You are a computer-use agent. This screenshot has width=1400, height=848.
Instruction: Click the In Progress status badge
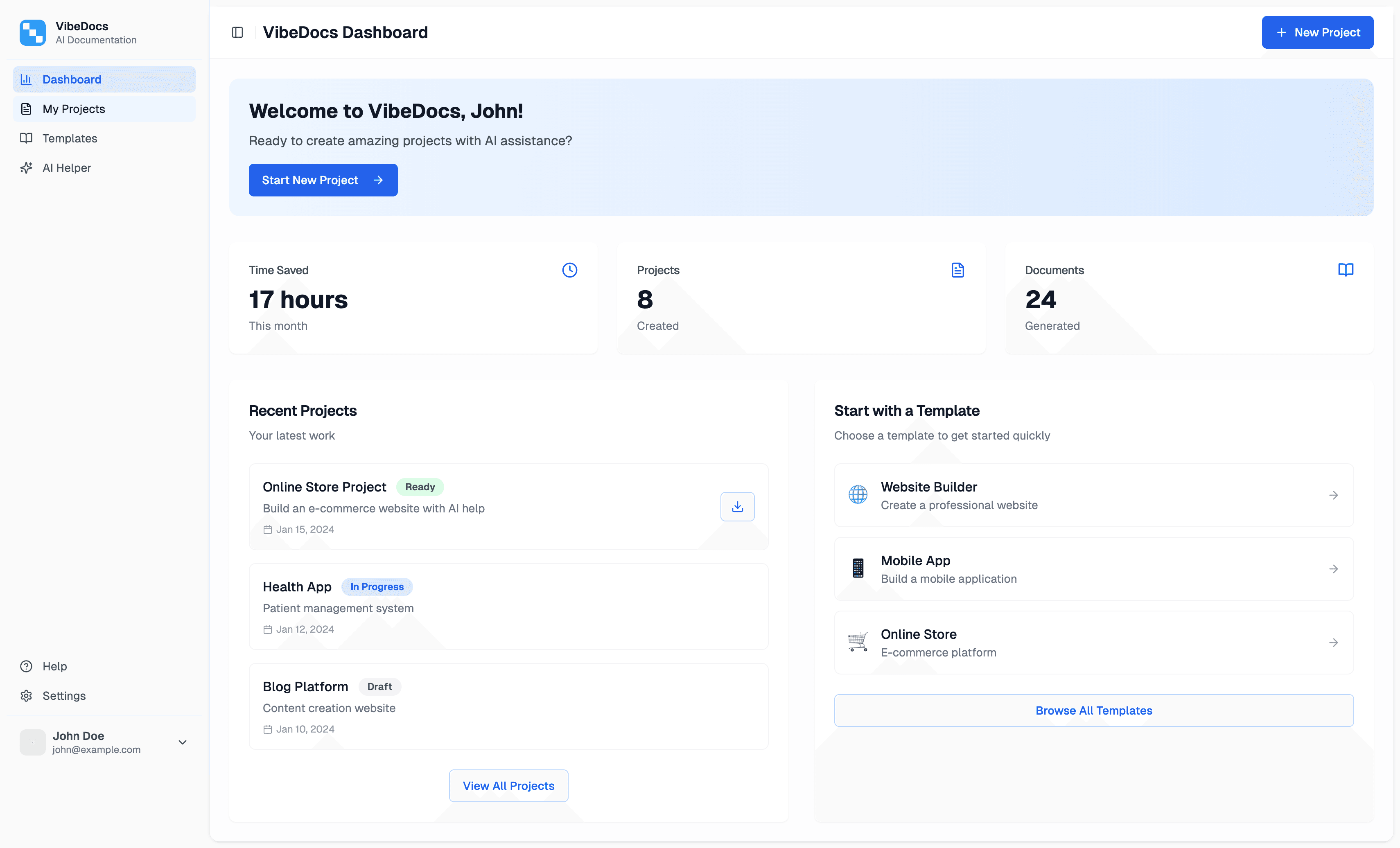tap(377, 587)
